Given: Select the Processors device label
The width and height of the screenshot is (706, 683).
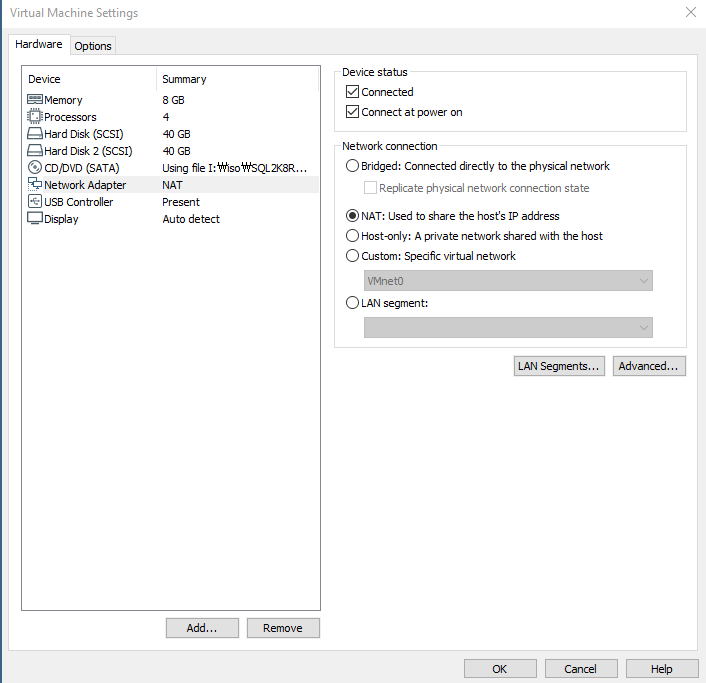Looking at the screenshot, I should coord(70,117).
